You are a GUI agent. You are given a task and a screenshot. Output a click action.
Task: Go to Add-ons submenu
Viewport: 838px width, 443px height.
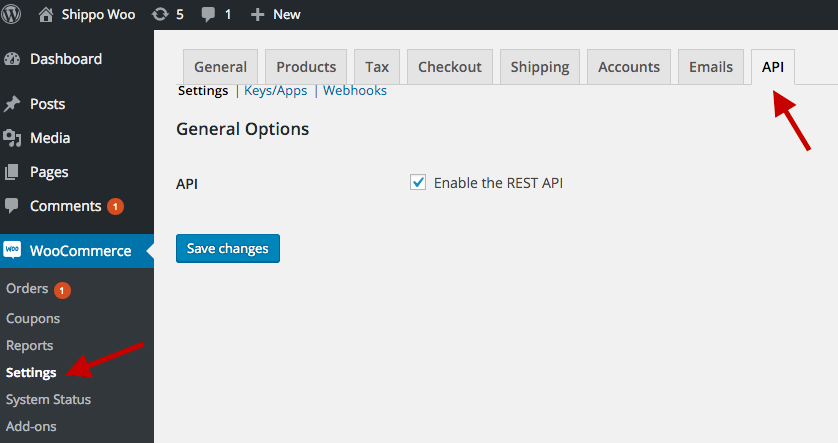coord(31,426)
